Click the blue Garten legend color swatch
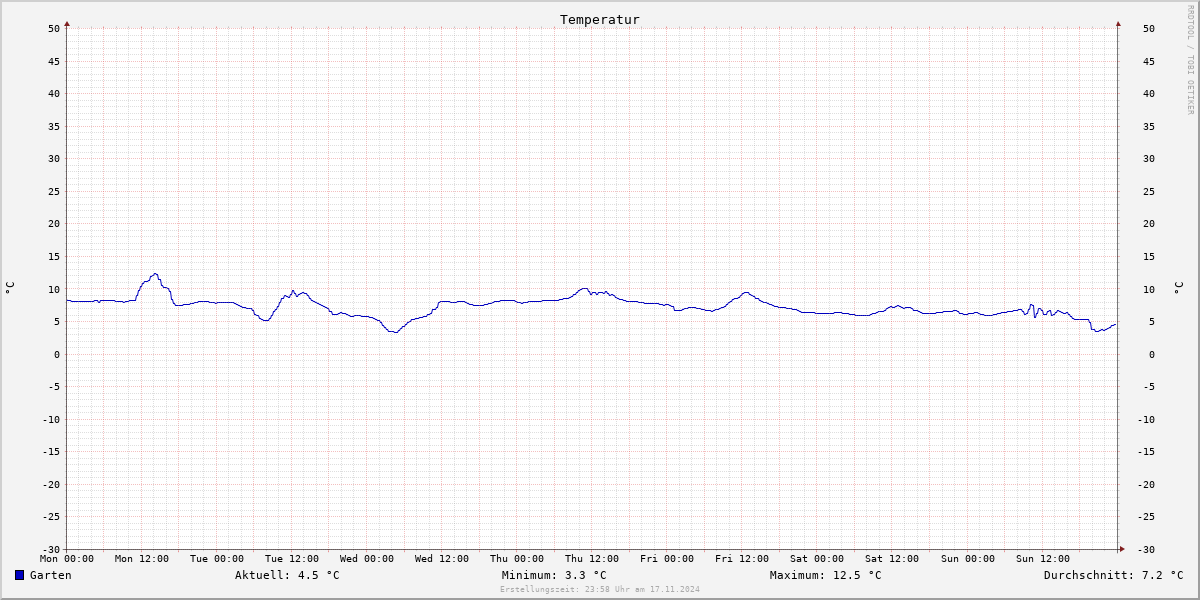The image size is (1200, 600). pos(19,575)
